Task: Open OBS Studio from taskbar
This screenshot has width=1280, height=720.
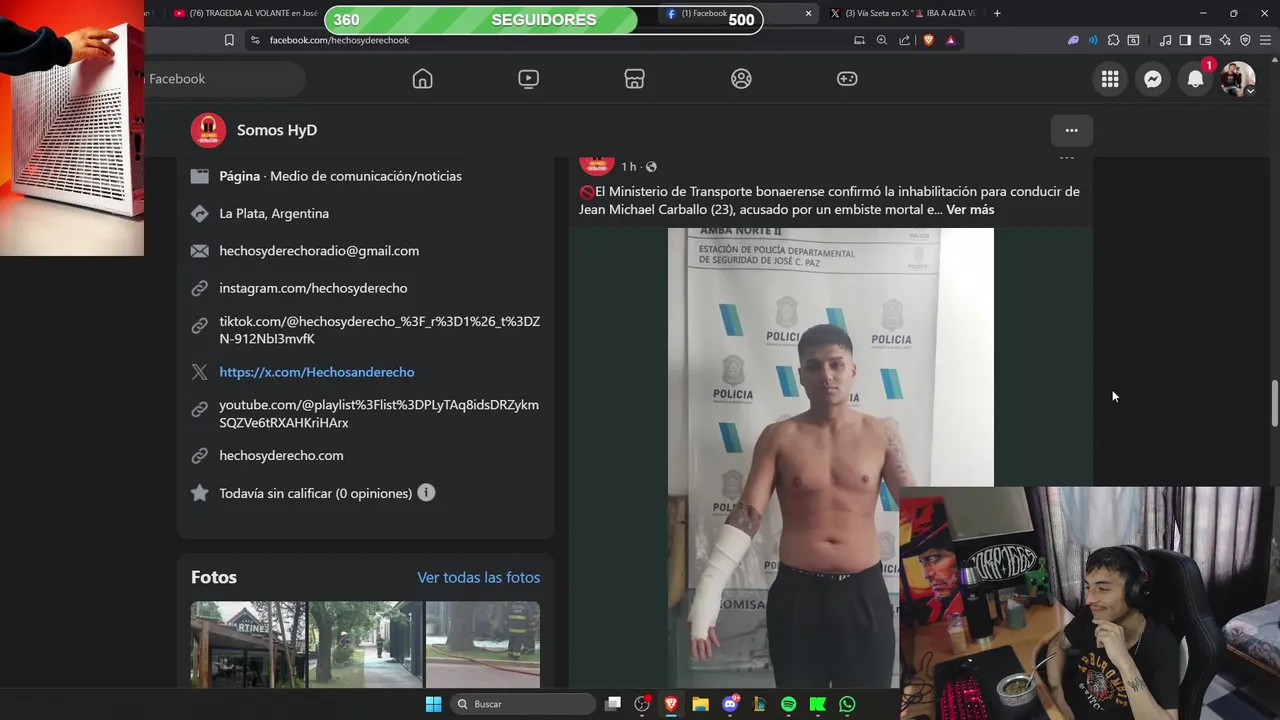Action: pos(642,704)
